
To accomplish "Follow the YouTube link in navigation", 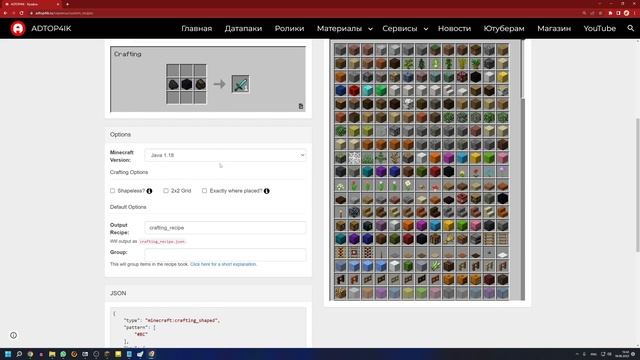I will pos(599,29).
